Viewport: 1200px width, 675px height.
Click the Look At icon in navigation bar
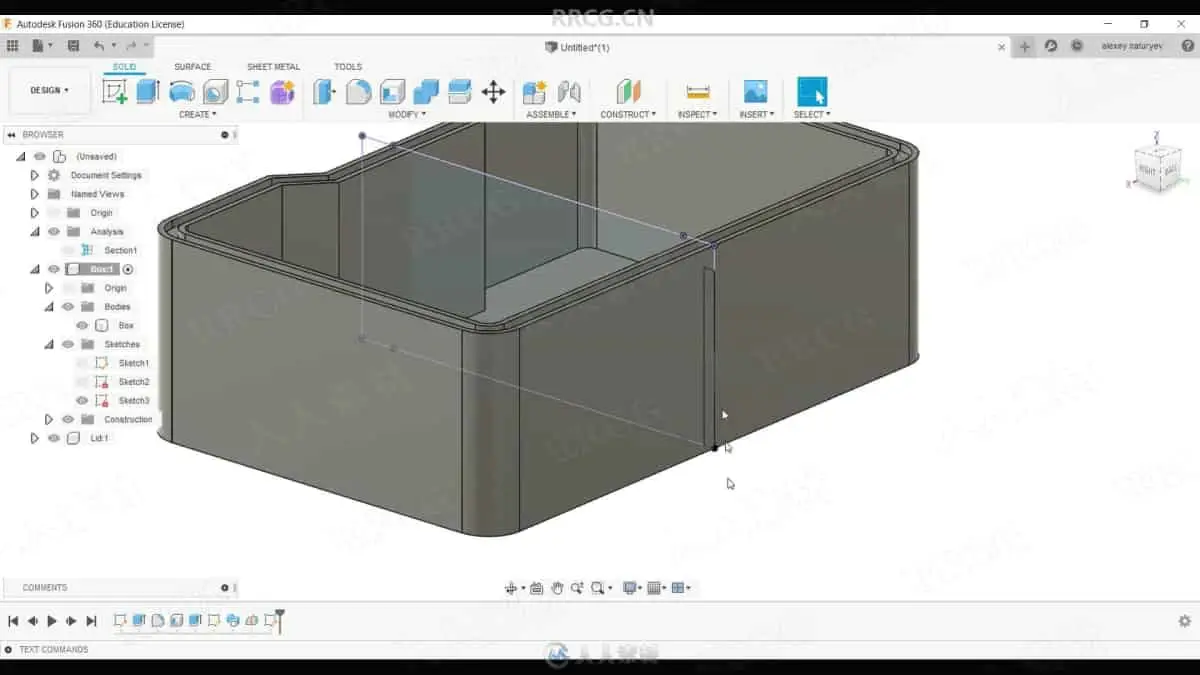click(x=536, y=588)
